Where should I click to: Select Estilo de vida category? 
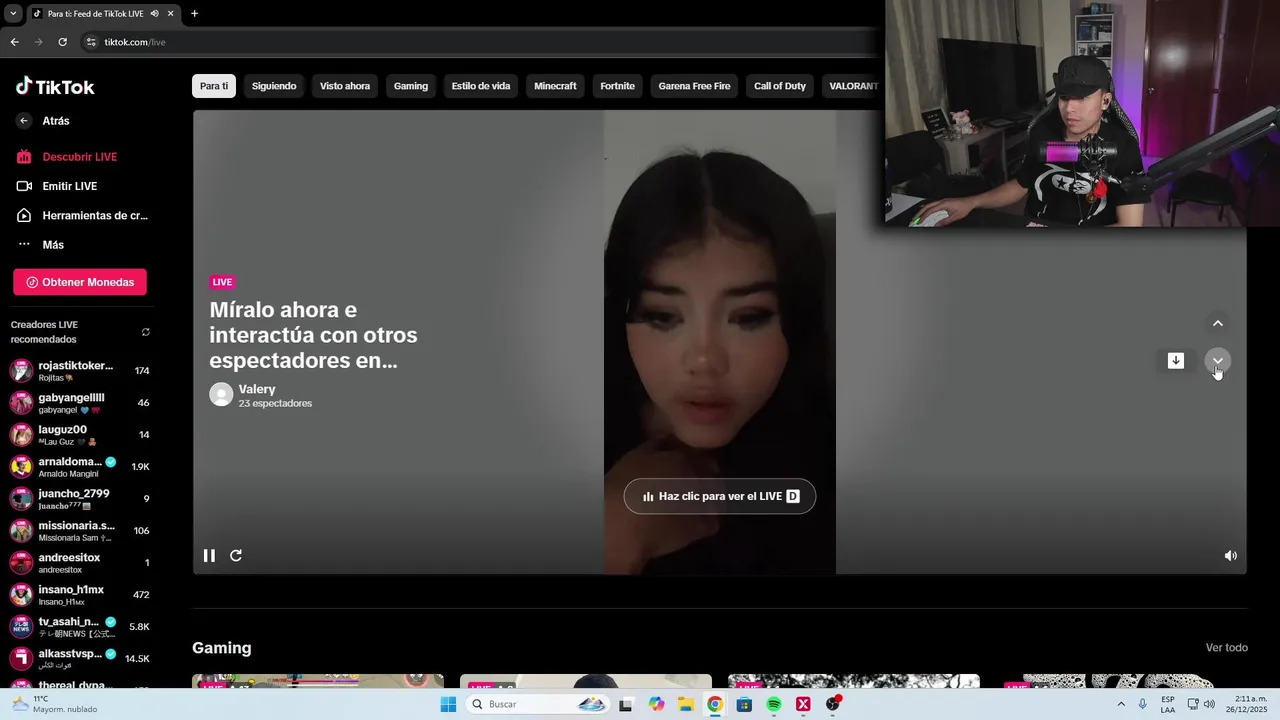[481, 86]
